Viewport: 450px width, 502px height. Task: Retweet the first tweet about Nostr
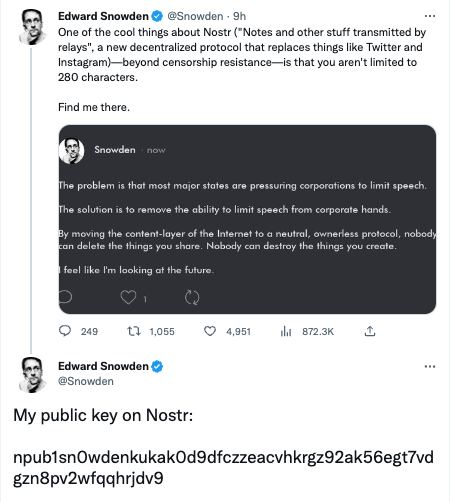click(134, 331)
